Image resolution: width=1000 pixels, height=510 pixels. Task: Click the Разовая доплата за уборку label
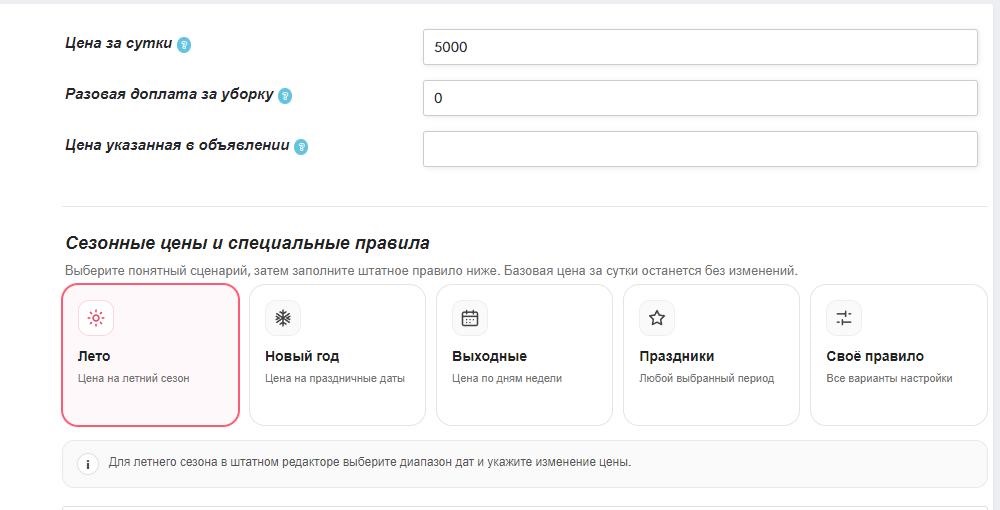[169, 94]
